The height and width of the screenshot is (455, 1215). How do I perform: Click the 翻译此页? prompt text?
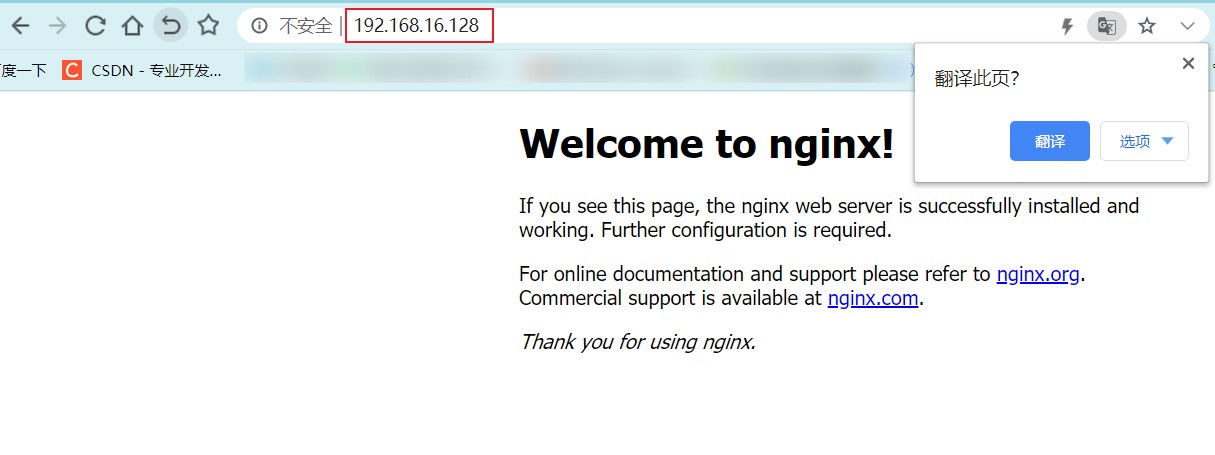tap(977, 79)
